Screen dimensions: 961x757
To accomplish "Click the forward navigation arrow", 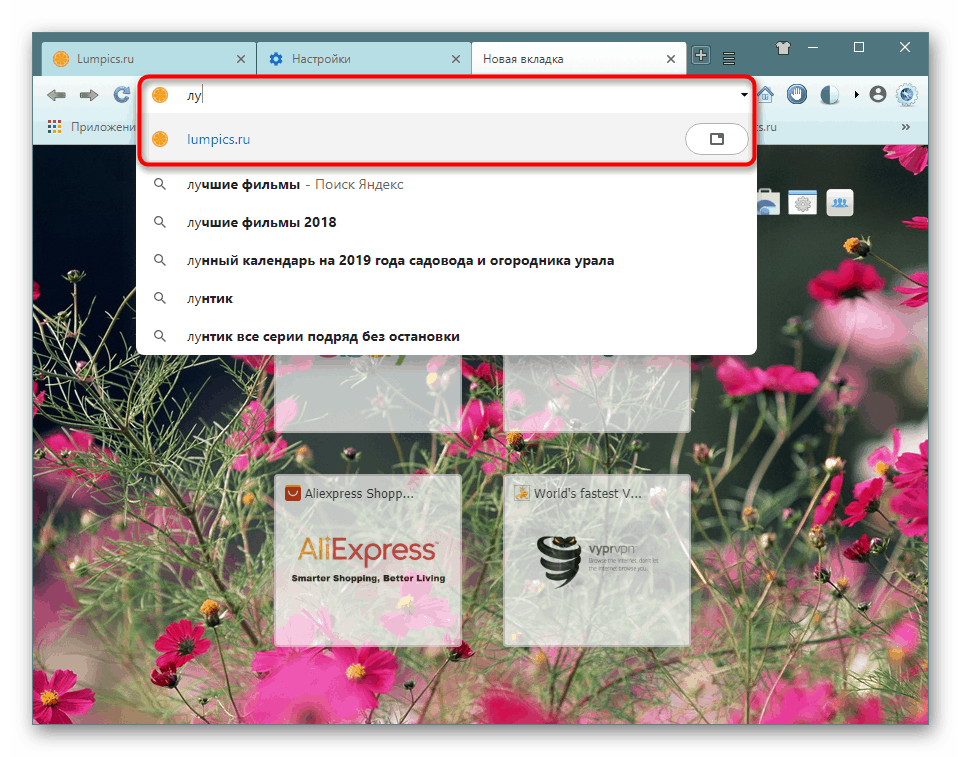I will click(88, 94).
